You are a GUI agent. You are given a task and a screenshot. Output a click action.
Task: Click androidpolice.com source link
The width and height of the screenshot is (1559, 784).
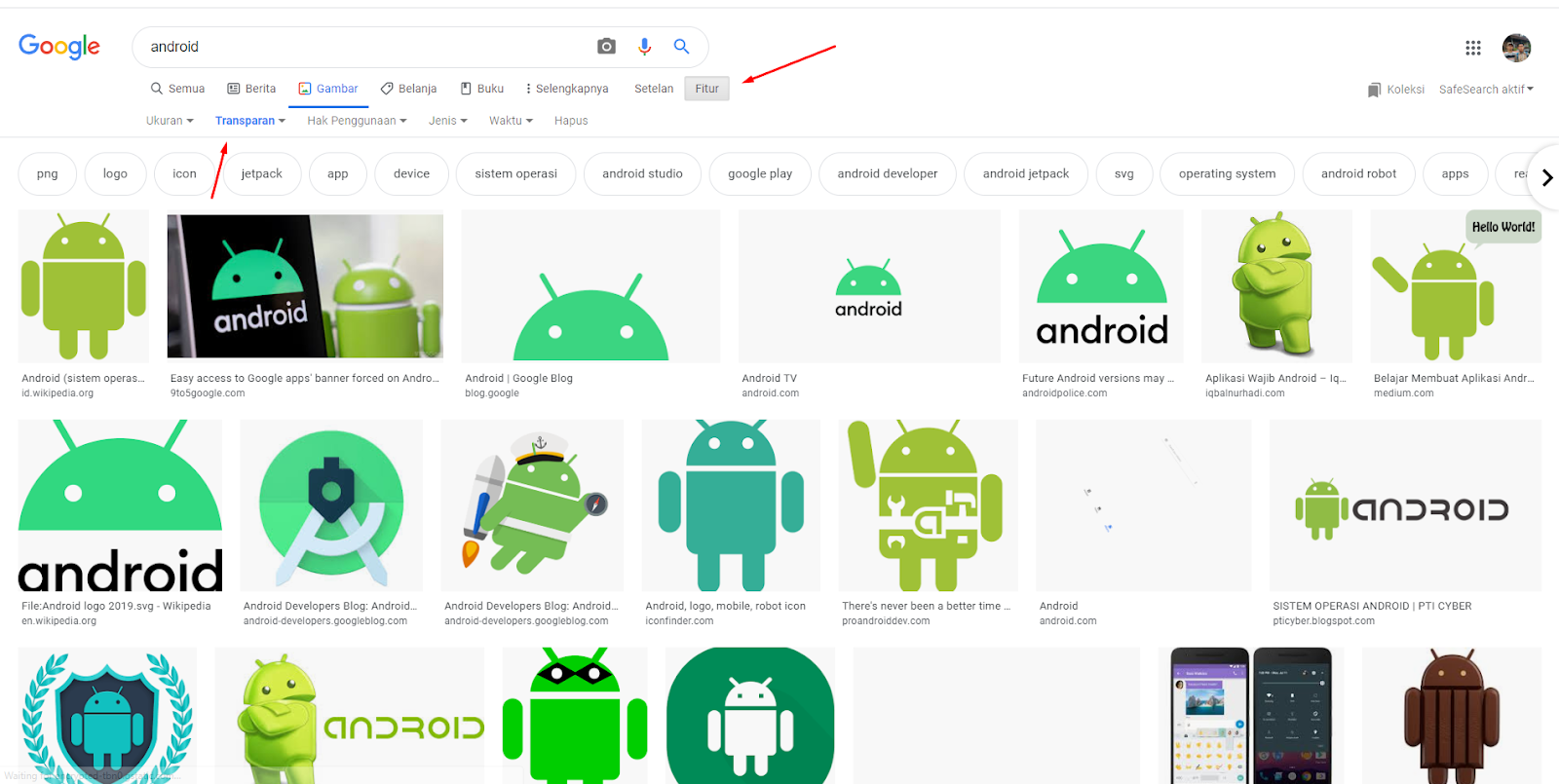[x=1064, y=393]
